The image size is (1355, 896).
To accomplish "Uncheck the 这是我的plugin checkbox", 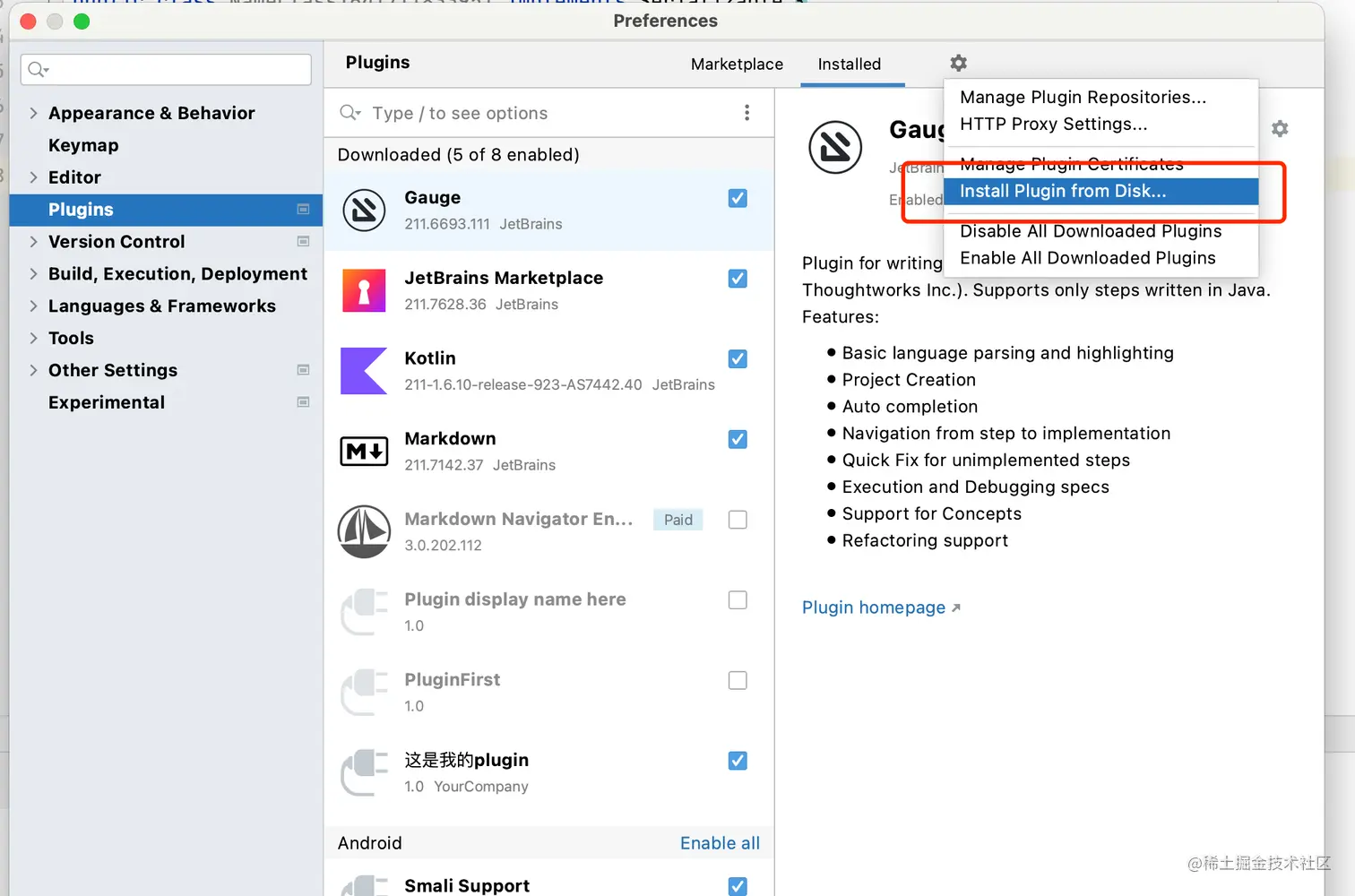I will click(x=738, y=761).
